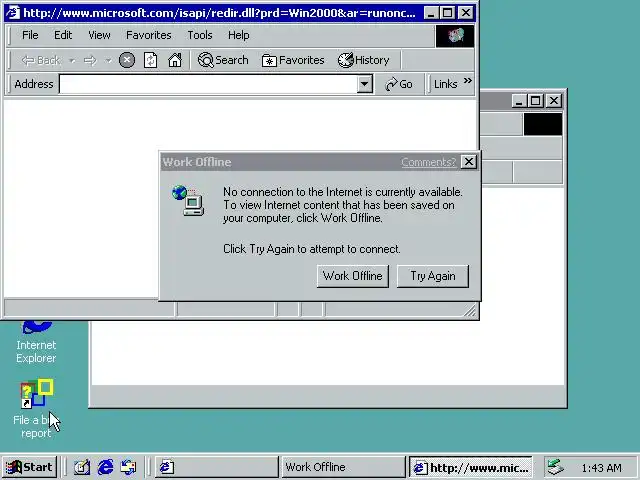Launch Internet Explorer from quick launch

coord(105,467)
